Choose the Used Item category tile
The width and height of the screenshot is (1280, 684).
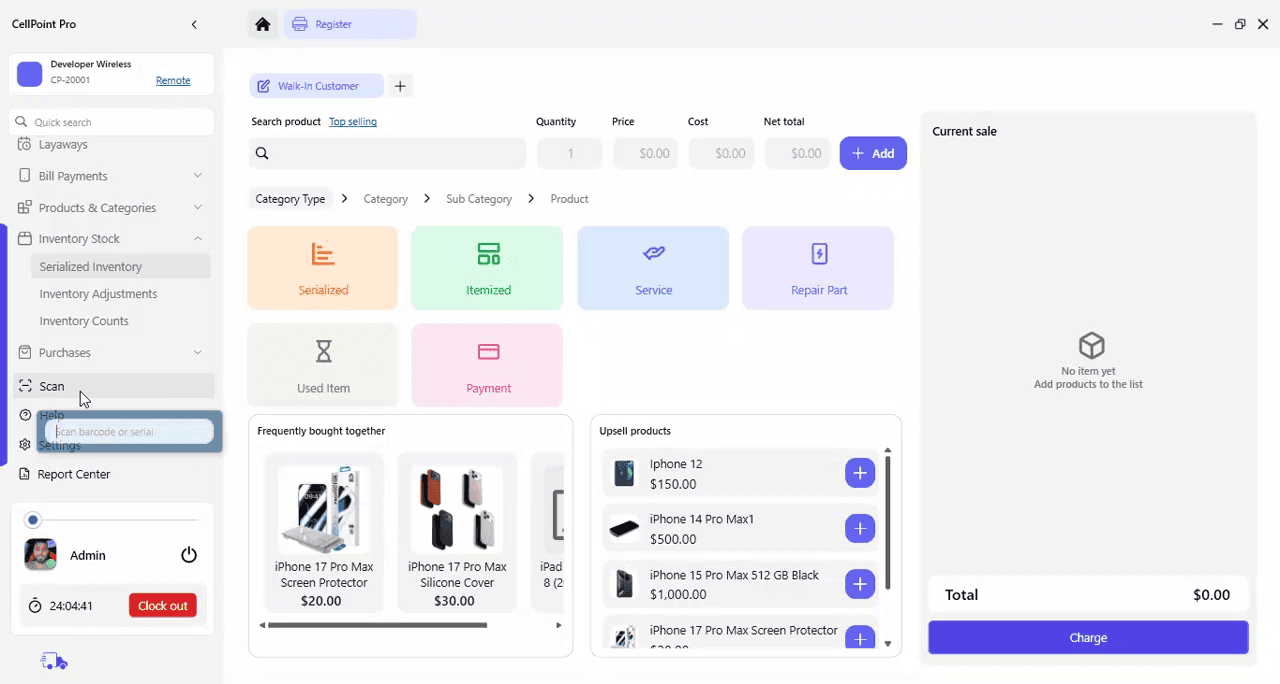tap(323, 365)
